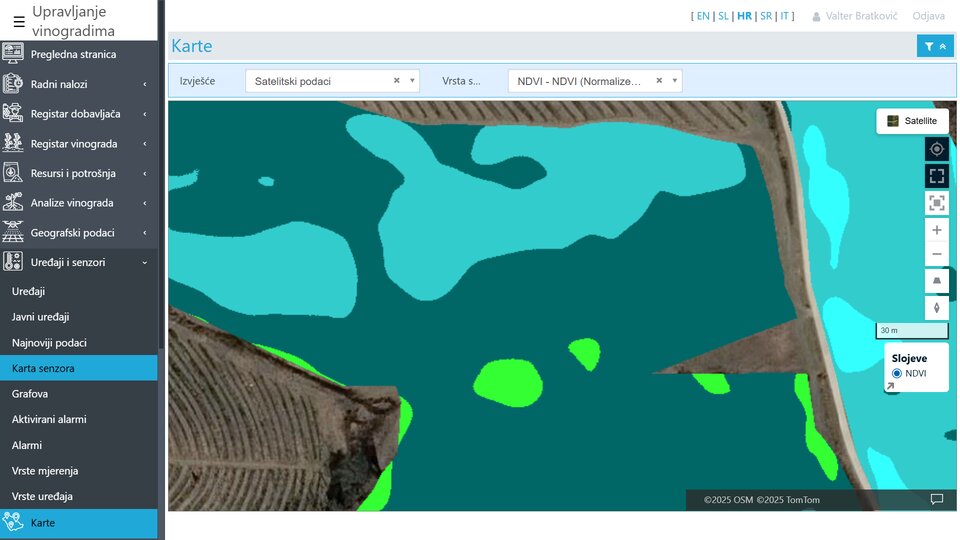Clear the Satelitski podaci selection
This screenshot has height=540, width=960.
[x=396, y=81]
